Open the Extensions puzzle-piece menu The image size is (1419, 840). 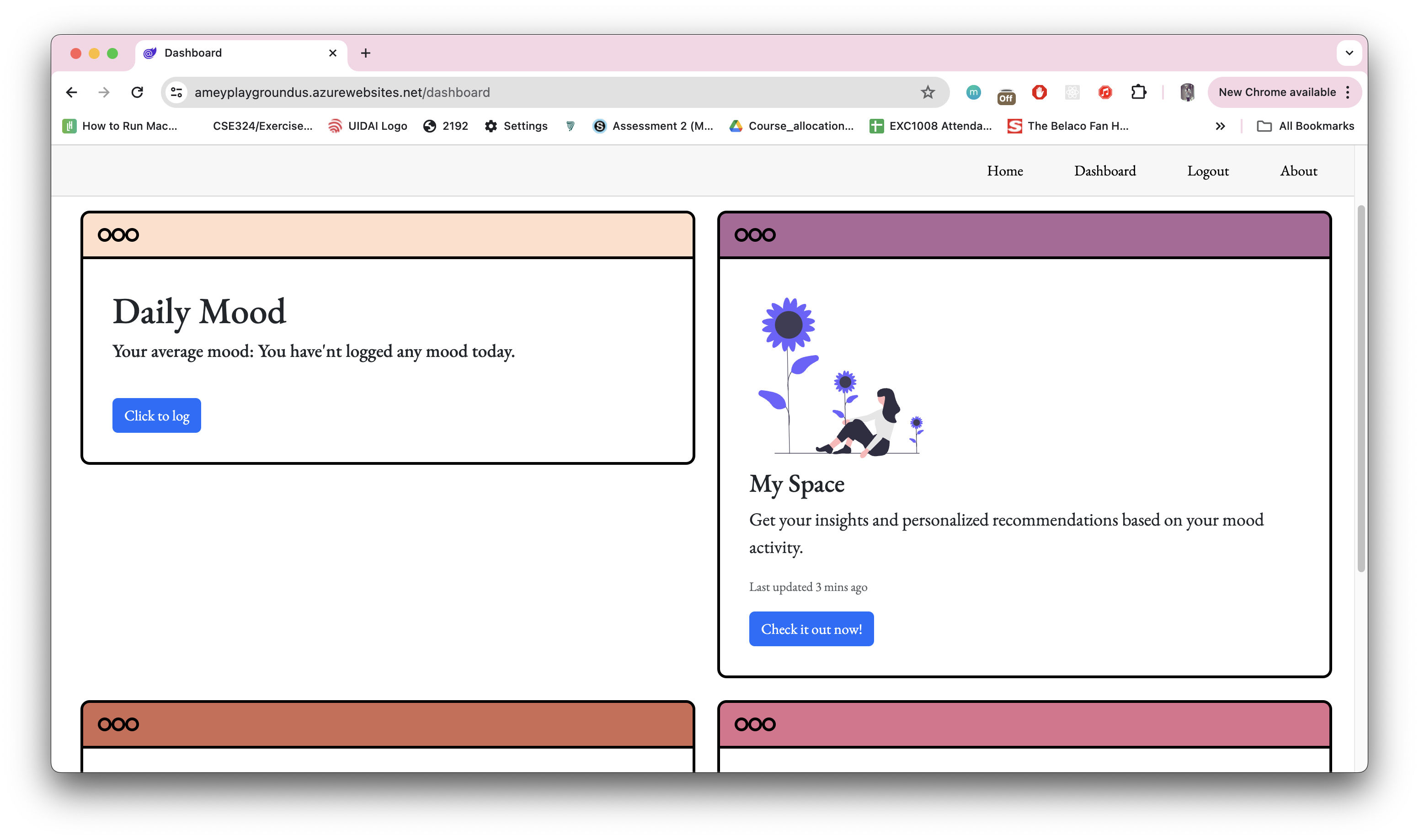(x=1138, y=92)
